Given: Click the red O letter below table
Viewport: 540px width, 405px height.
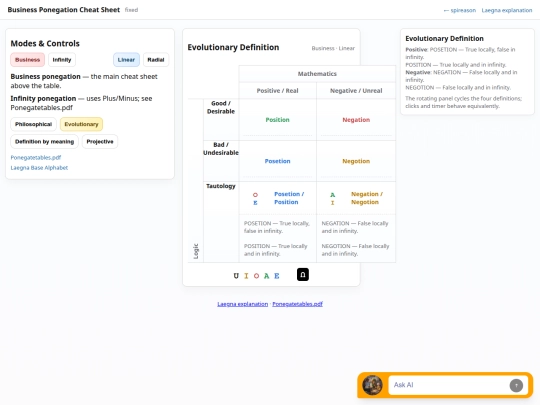Looking at the screenshot, I should point(256,276).
